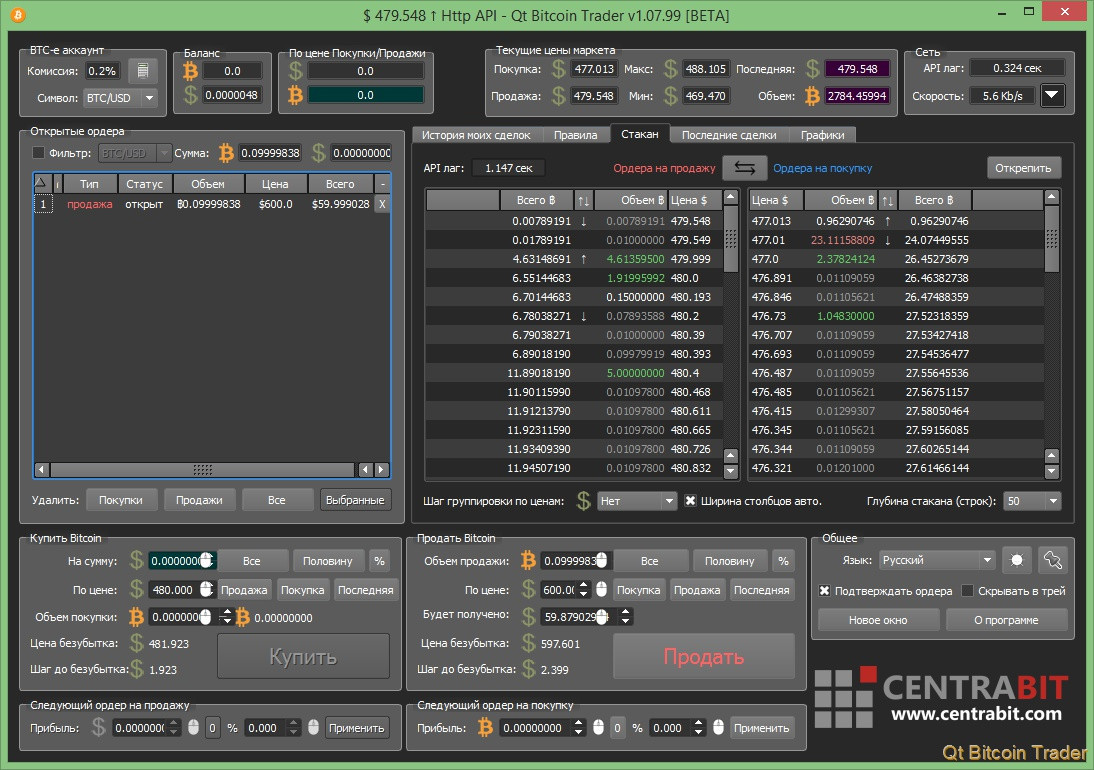Click the Будет получено spin arrows
The image size is (1094, 770).
(x=625, y=617)
